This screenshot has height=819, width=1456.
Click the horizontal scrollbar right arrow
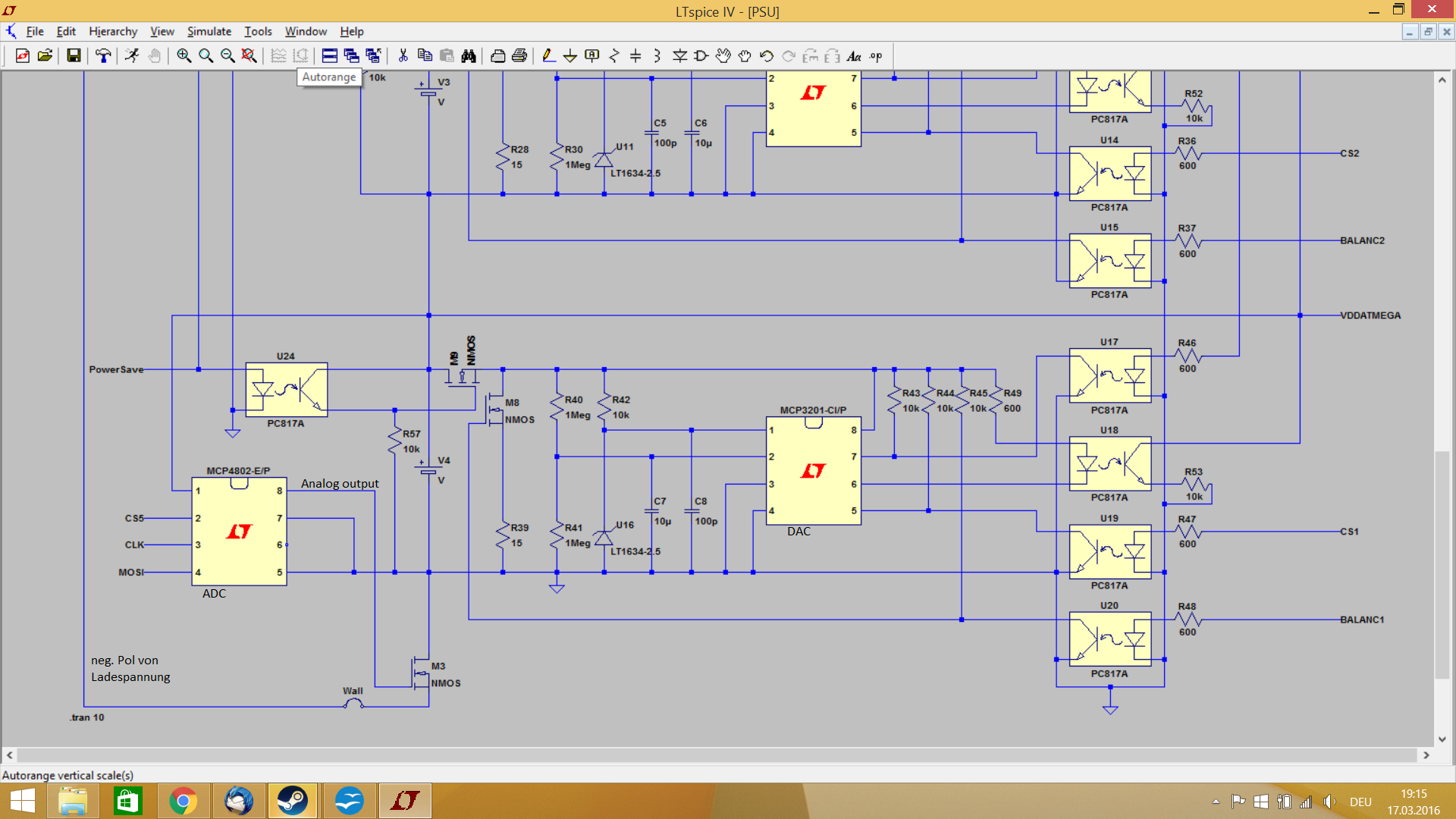pyautogui.click(x=1426, y=755)
